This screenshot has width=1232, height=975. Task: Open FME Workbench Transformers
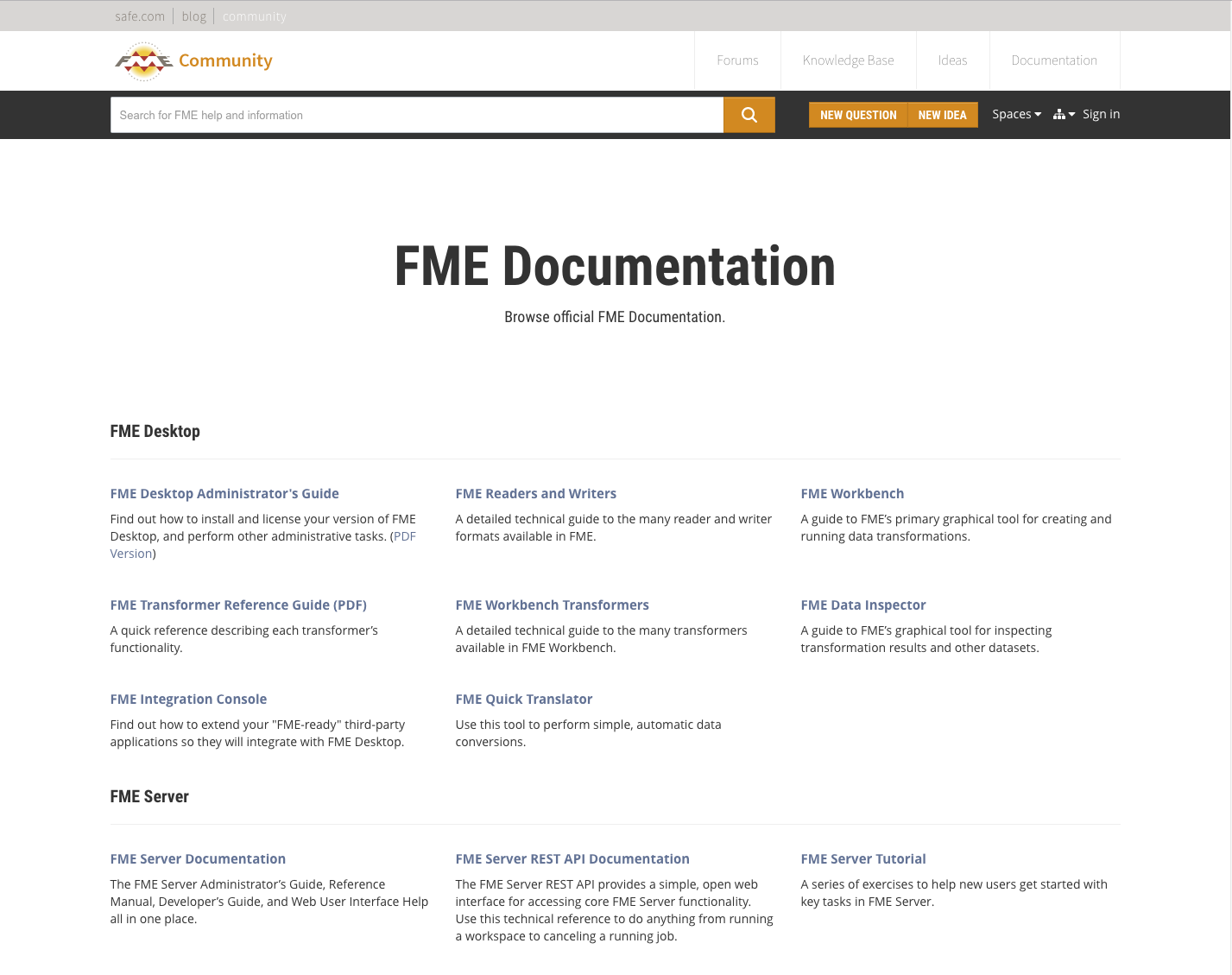pos(552,605)
